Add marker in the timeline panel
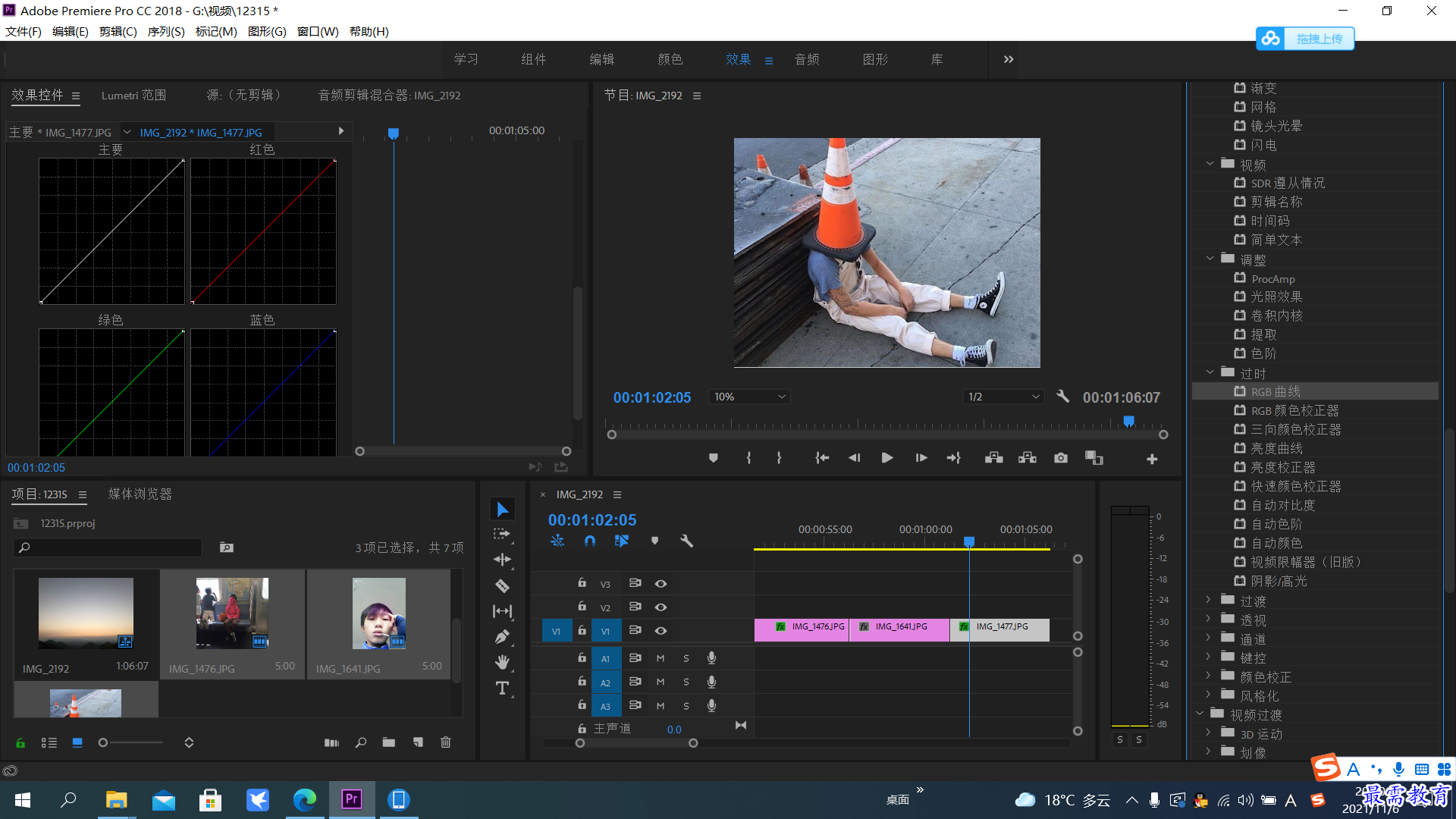Image resolution: width=1456 pixels, height=819 pixels. click(655, 541)
